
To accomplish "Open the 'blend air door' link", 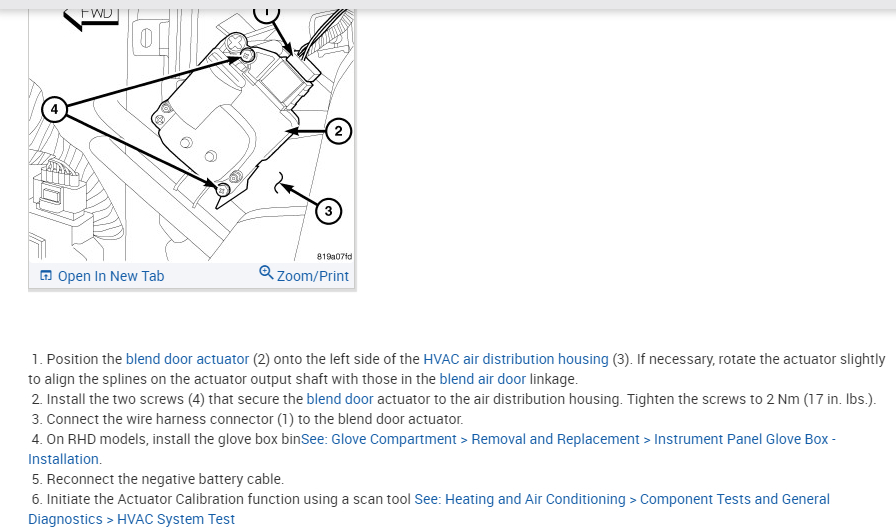I will coord(482,379).
